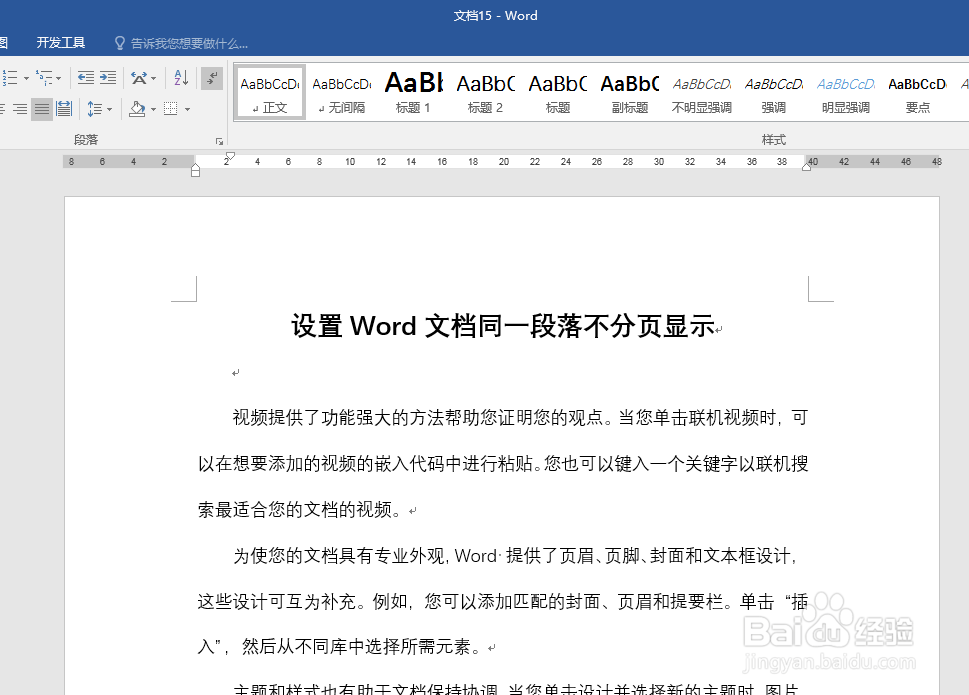The image size is (969, 695).
Task: Align text to the right
Action: click(20, 109)
